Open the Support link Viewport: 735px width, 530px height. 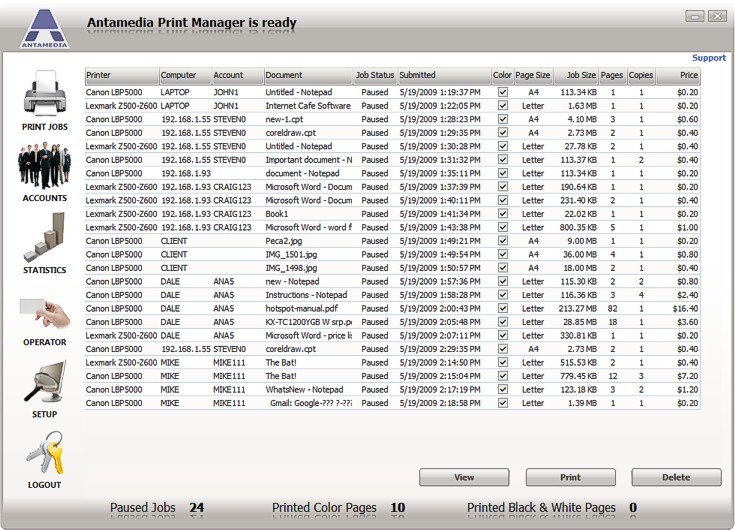709,58
